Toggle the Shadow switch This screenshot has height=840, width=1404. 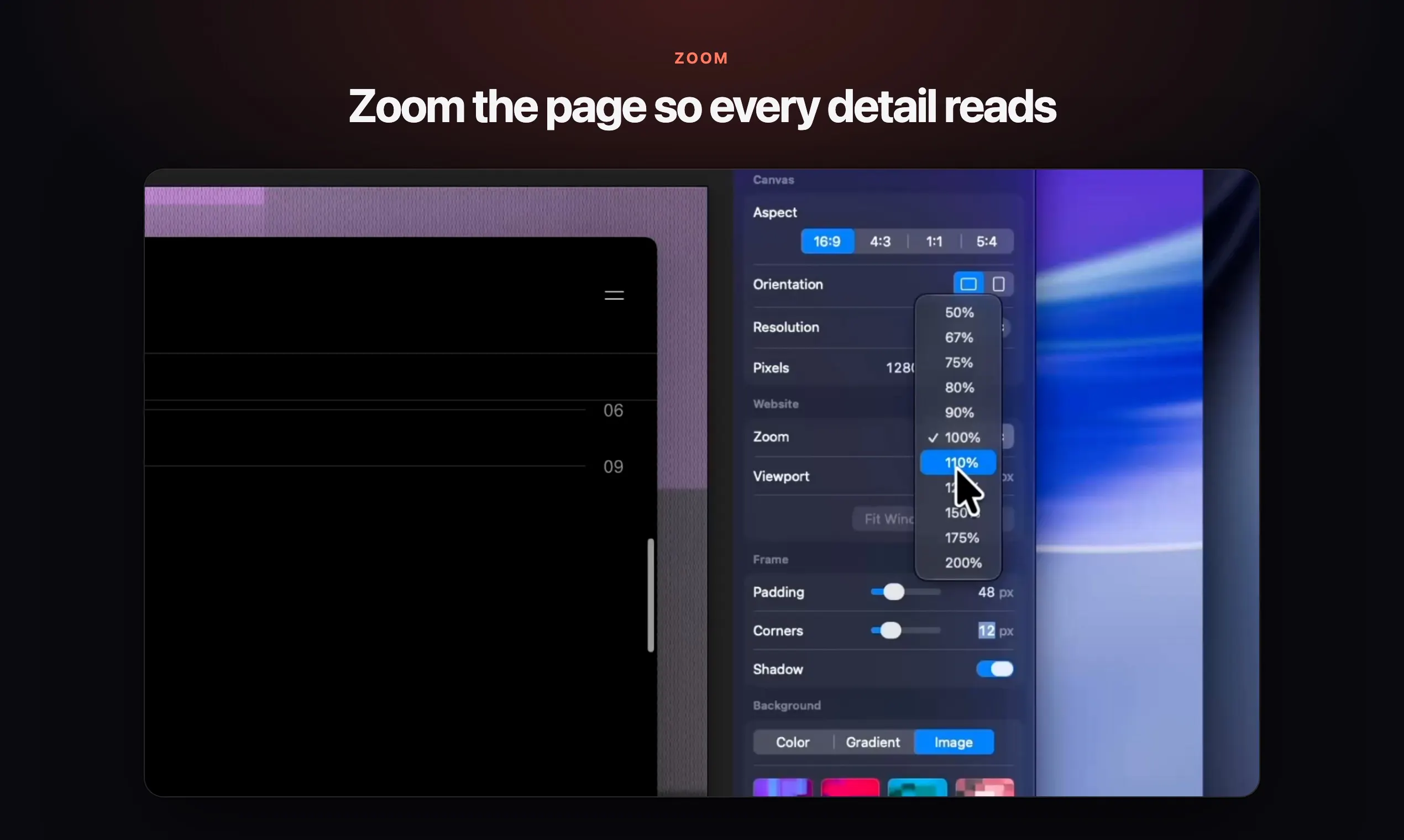click(x=995, y=669)
